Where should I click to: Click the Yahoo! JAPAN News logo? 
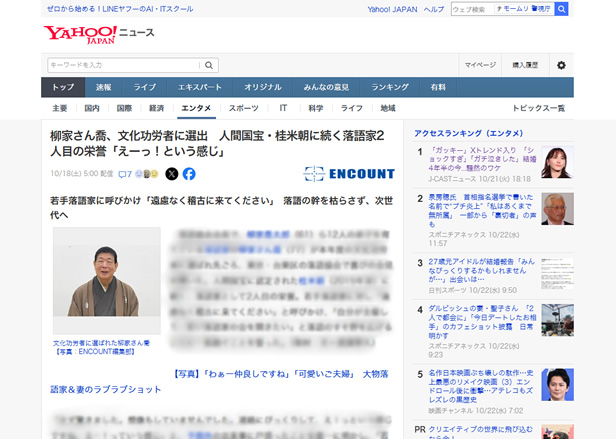tap(98, 33)
